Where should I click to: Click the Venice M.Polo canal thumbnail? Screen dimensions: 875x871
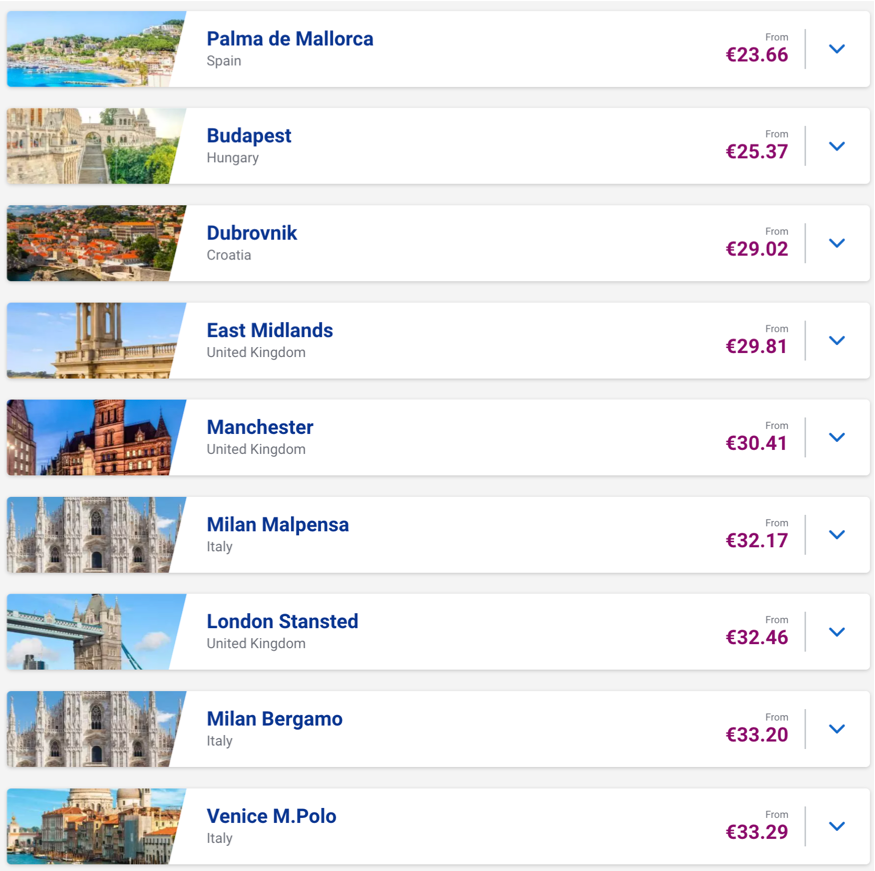click(95, 826)
